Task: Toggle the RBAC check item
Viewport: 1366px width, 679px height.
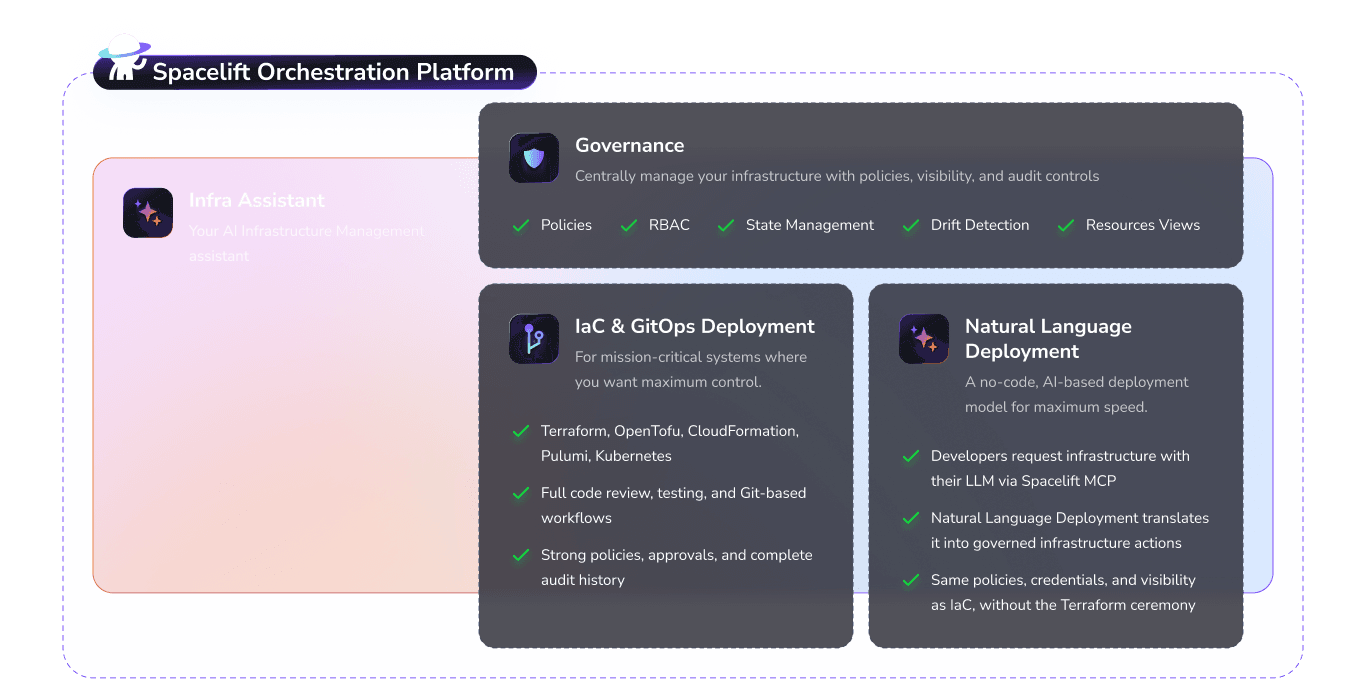Action: coord(628,226)
